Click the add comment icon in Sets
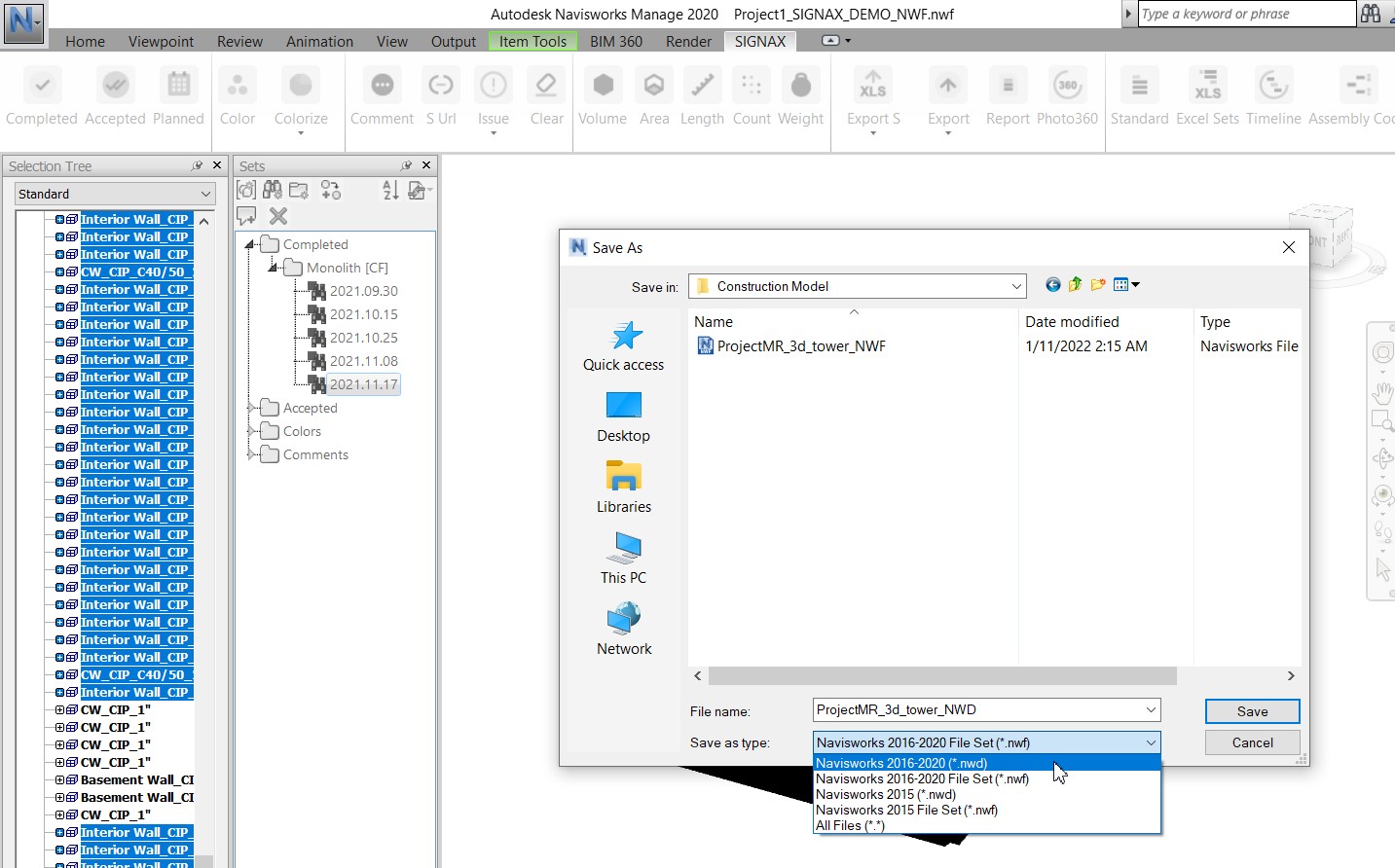The image size is (1395, 868). tap(246, 216)
